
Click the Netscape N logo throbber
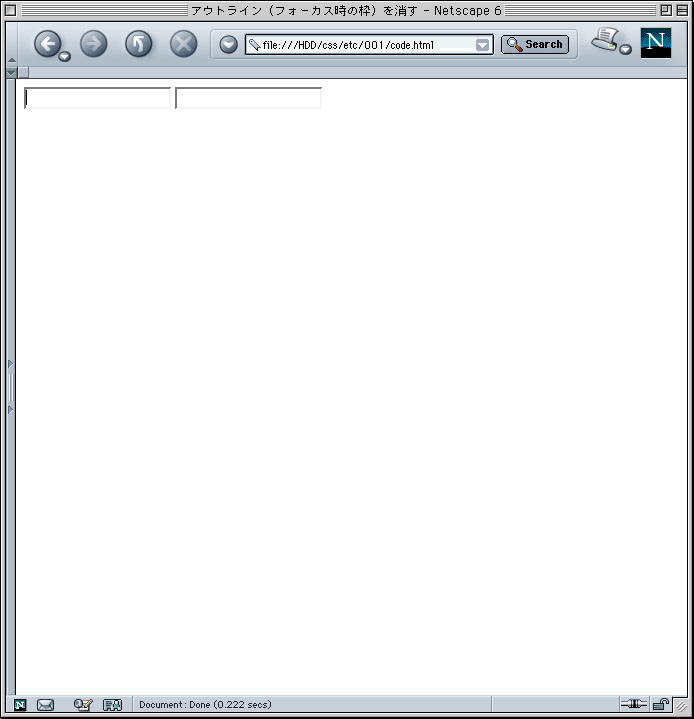point(655,43)
